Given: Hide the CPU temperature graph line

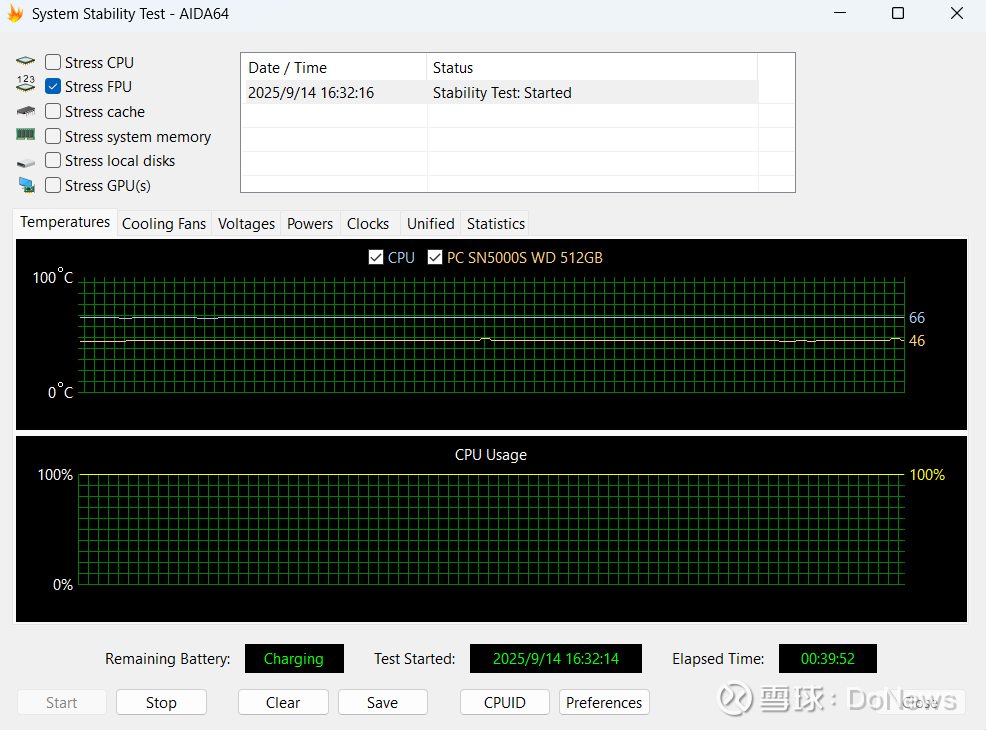Looking at the screenshot, I should (x=376, y=257).
